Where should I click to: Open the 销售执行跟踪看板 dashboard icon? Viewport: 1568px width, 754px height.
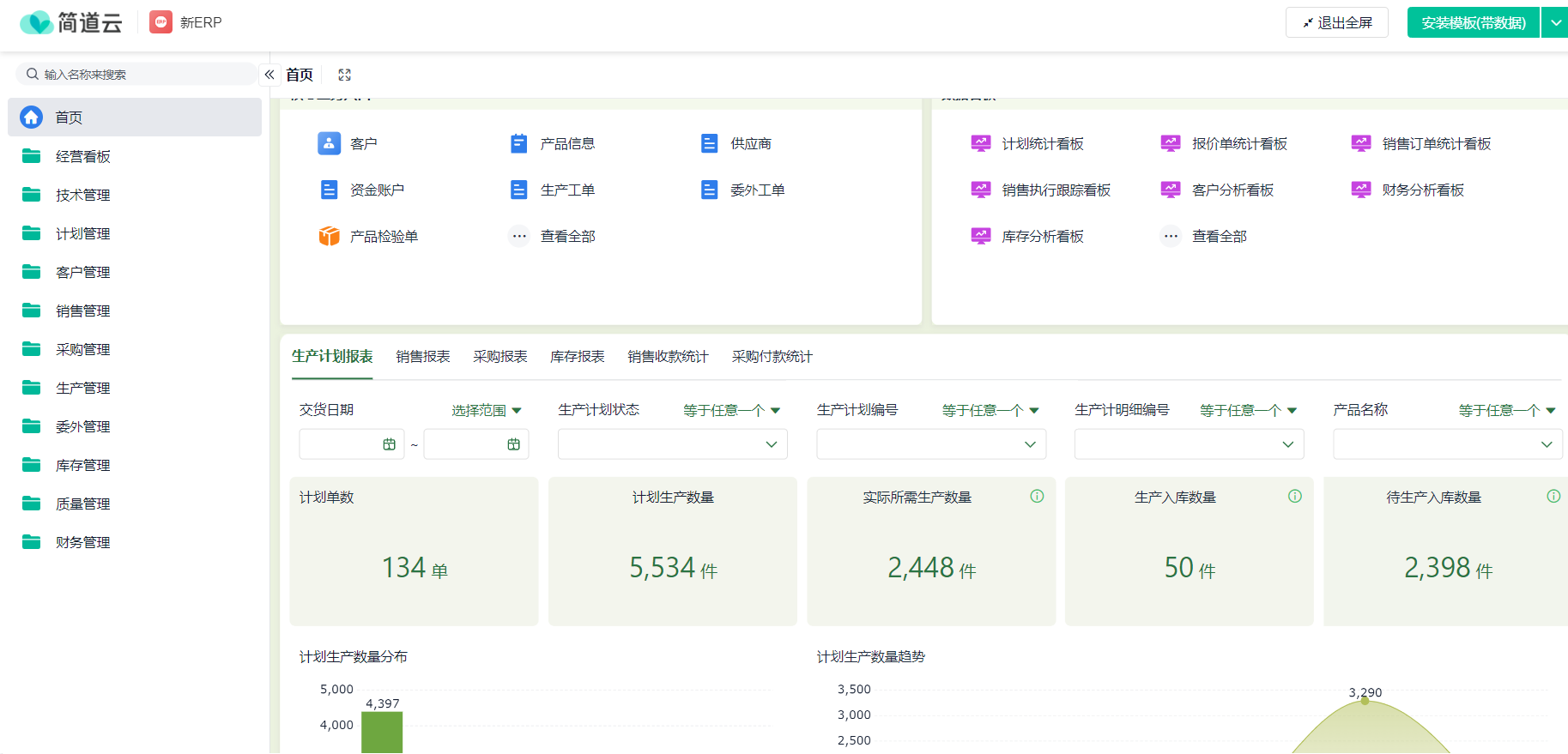coord(980,190)
